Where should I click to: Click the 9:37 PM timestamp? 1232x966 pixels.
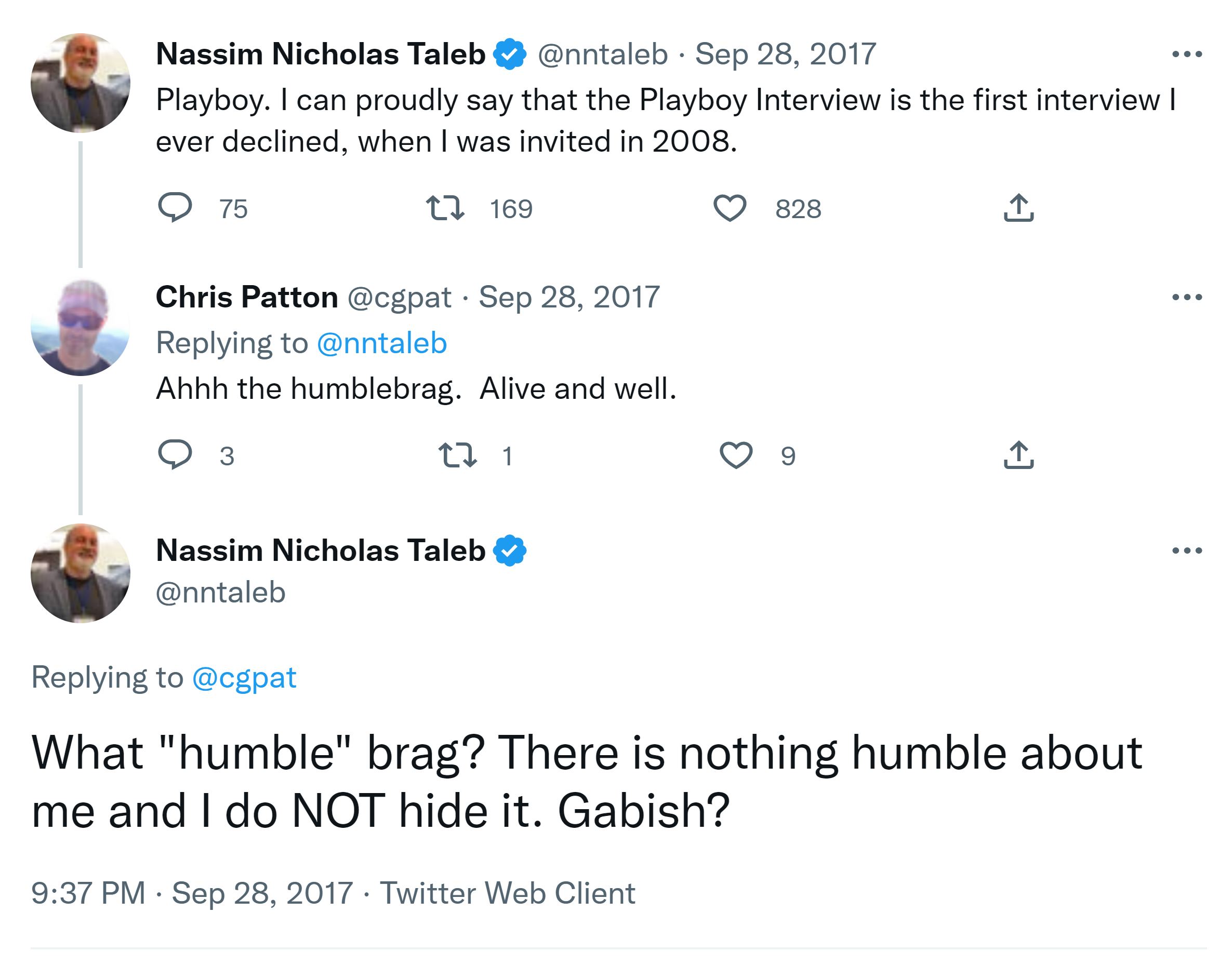[88, 893]
